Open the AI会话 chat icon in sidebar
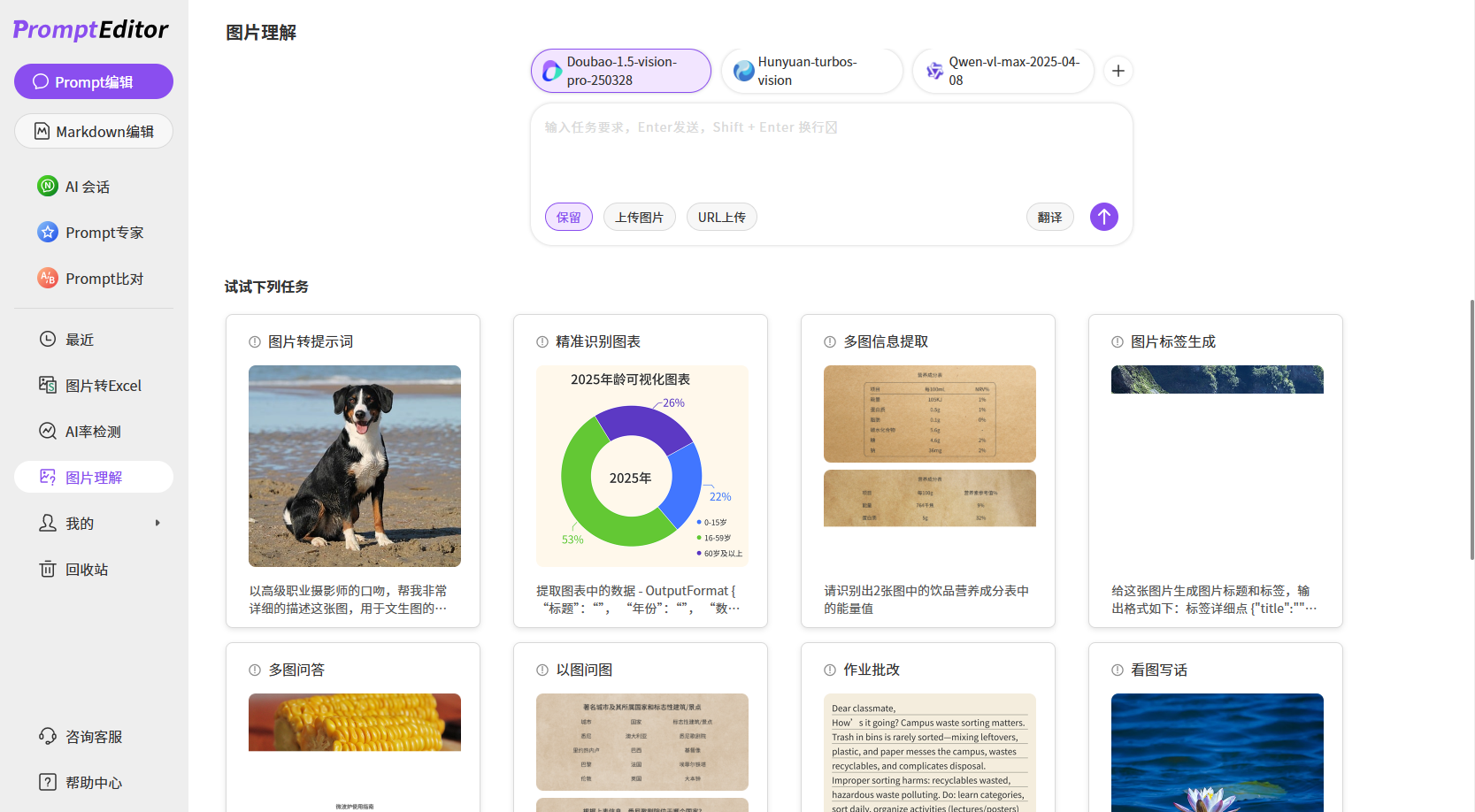This screenshot has height=812, width=1475. coord(47,186)
